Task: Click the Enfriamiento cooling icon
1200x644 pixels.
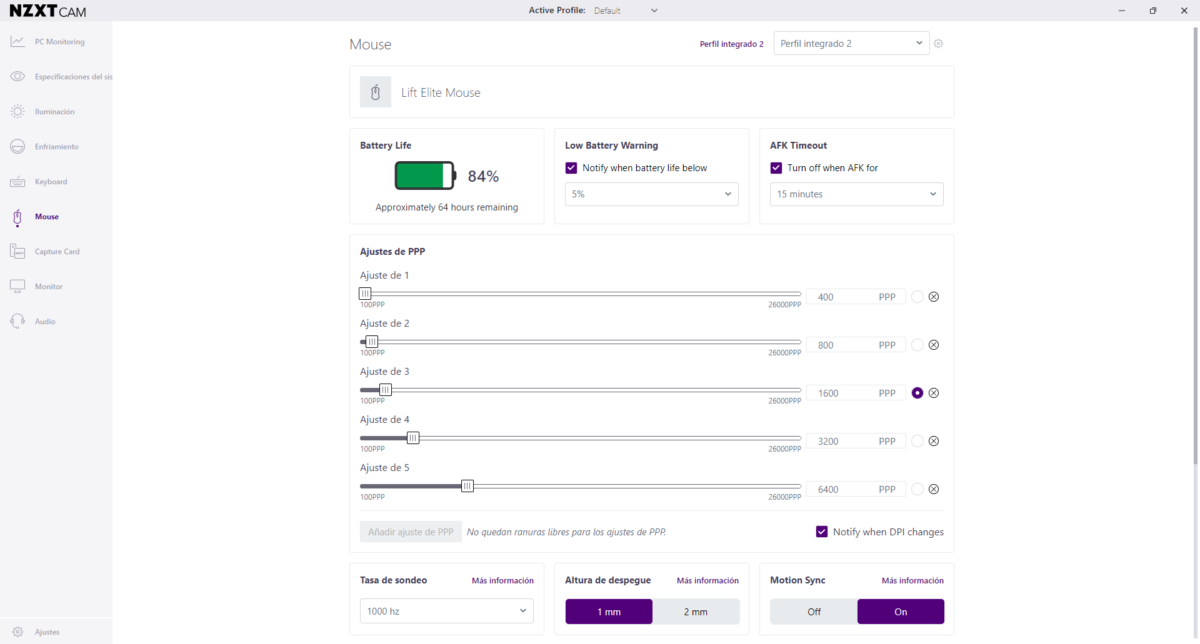Action: (17, 147)
